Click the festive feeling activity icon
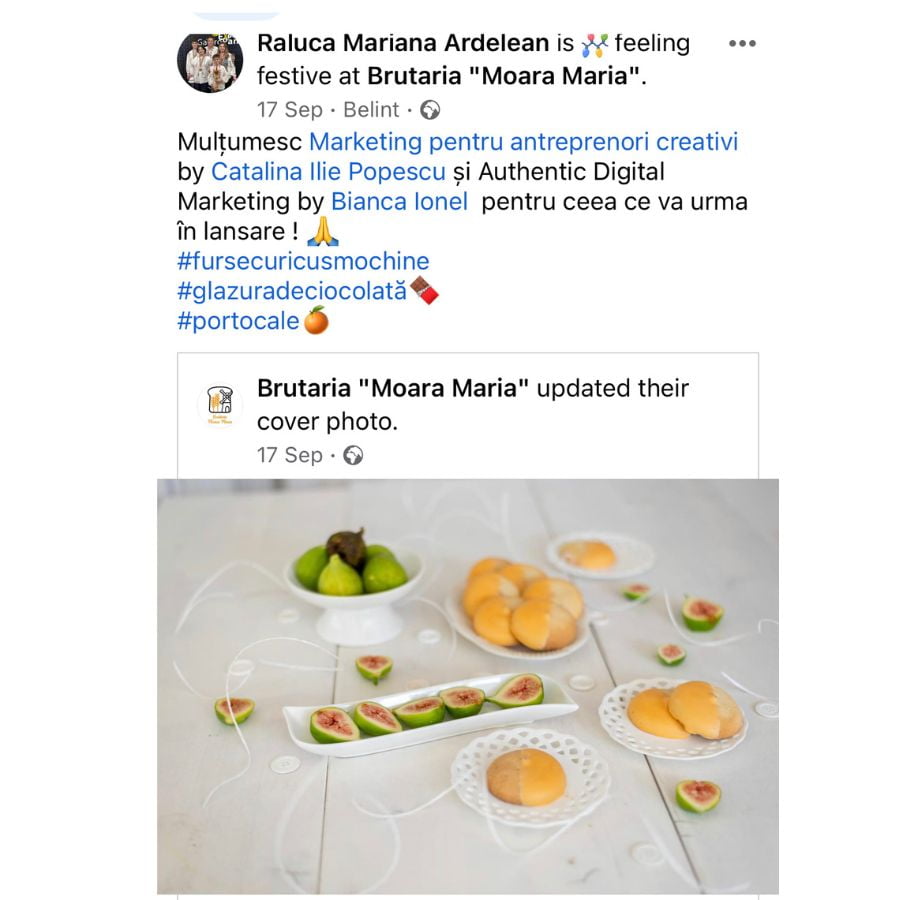Viewport: 900px width, 900px height. [x=594, y=44]
